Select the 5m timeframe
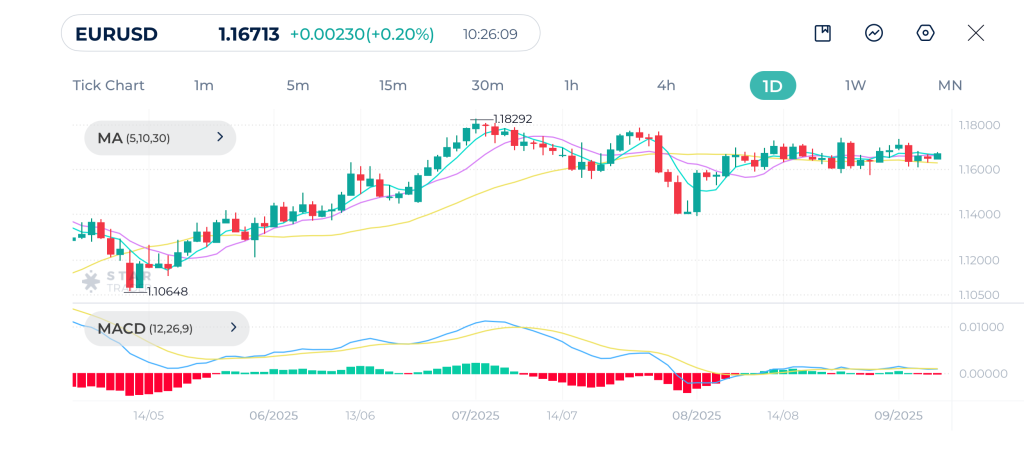Viewport: 1024px width, 452px height. (x=298, y=86)
